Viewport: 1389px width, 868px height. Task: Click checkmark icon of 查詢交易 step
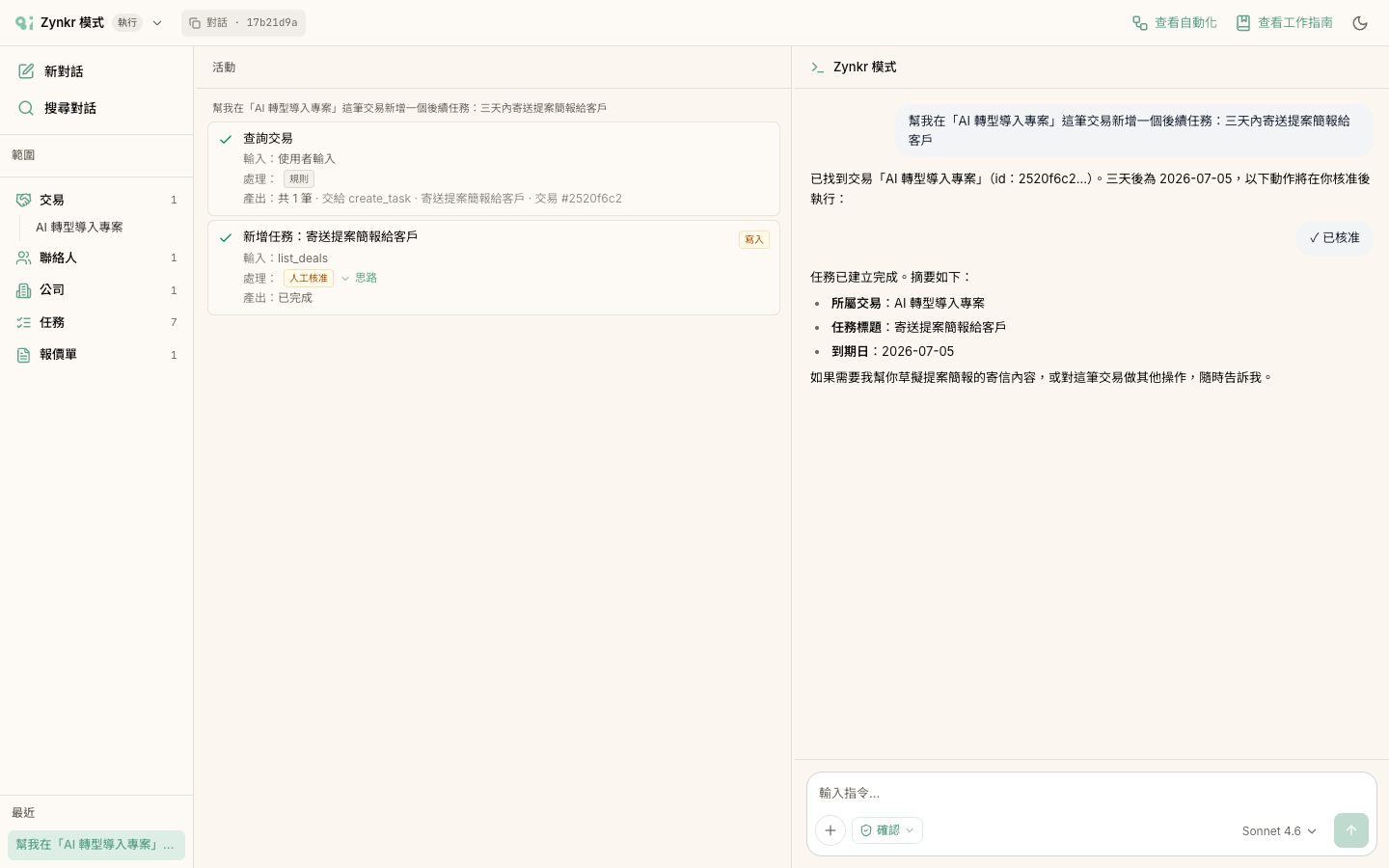[x=226, y=140]
